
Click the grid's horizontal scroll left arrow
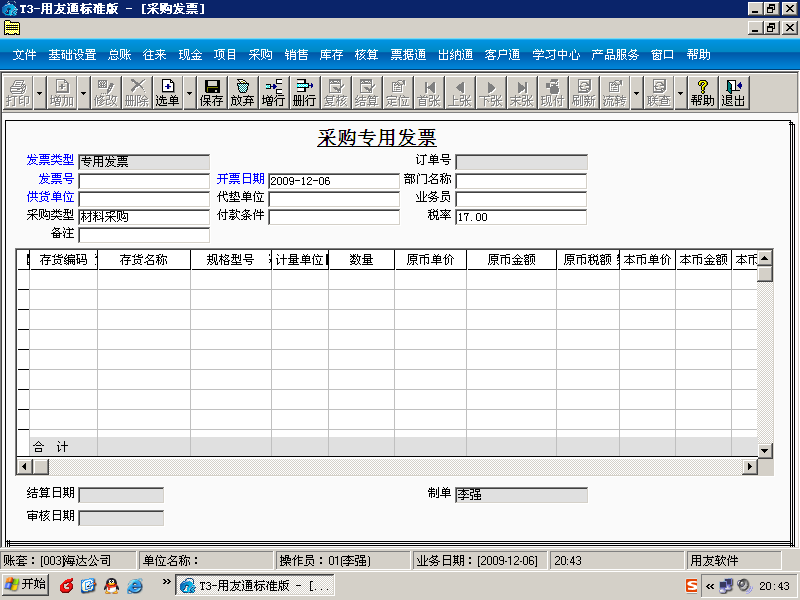click(x=25, y=466)
